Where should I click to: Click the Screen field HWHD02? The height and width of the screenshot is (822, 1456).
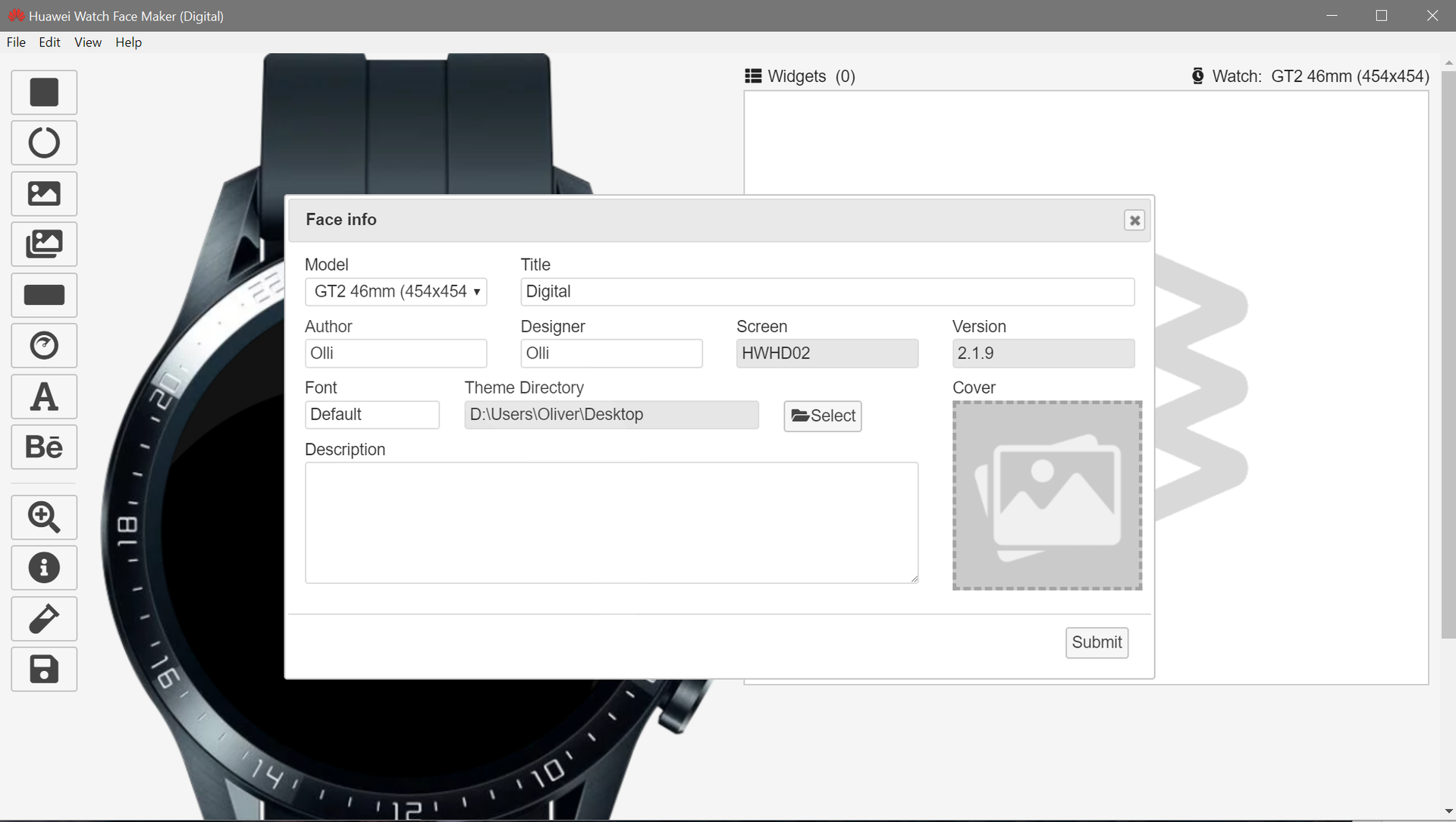(x=827, y=353)
